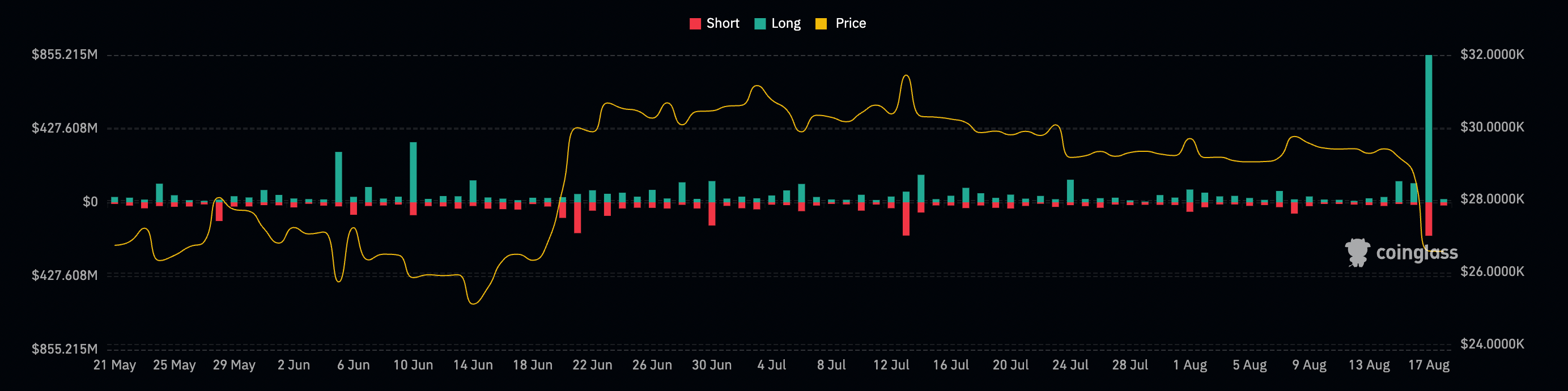Click the $855.215M top left axis label
This screenshot has height=391, width=1568.
point(65,55)
